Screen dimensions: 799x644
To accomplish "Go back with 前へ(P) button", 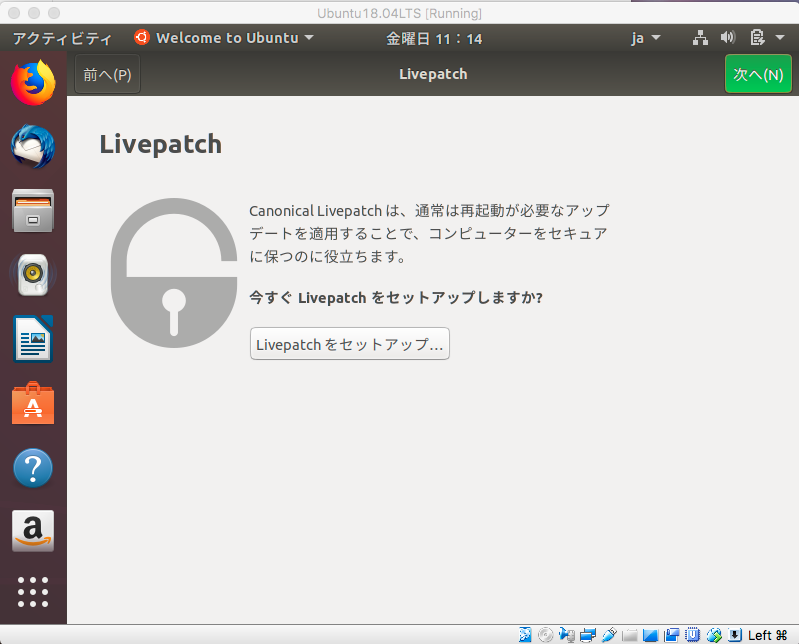I will click(x=107, y=74).
